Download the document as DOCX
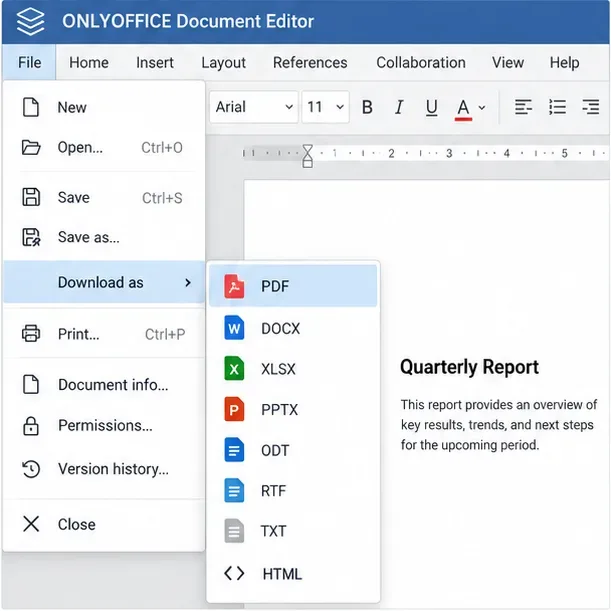611x611 pixels. [x=293, y=328]
